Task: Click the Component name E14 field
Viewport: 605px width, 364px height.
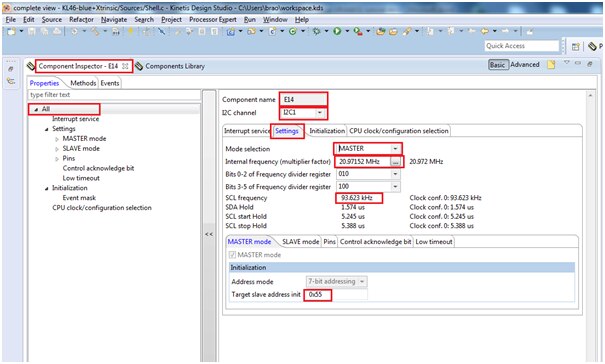Action: point(304,100)
